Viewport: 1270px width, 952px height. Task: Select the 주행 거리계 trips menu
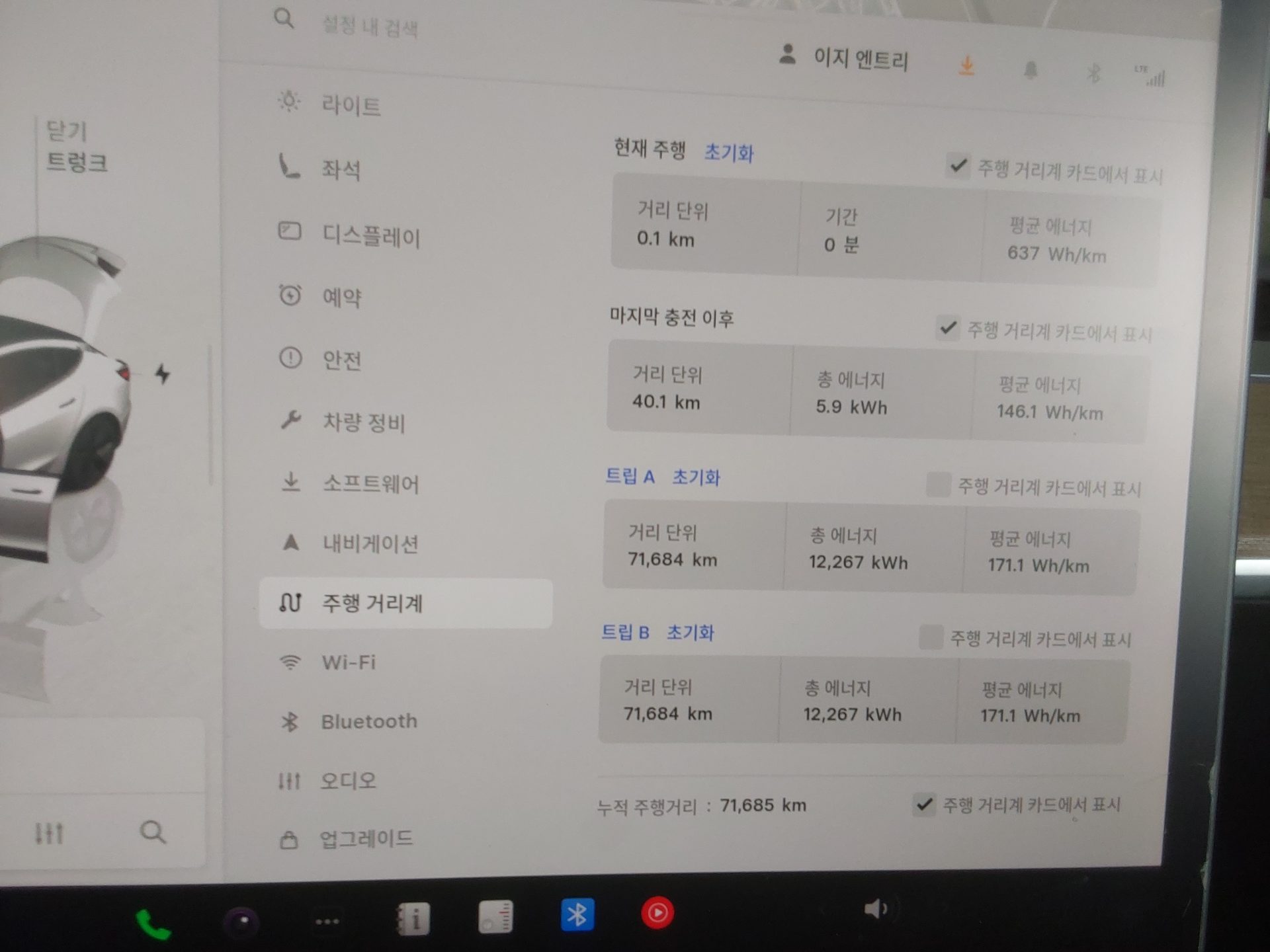pyautogui.click(x=405, y=603)
